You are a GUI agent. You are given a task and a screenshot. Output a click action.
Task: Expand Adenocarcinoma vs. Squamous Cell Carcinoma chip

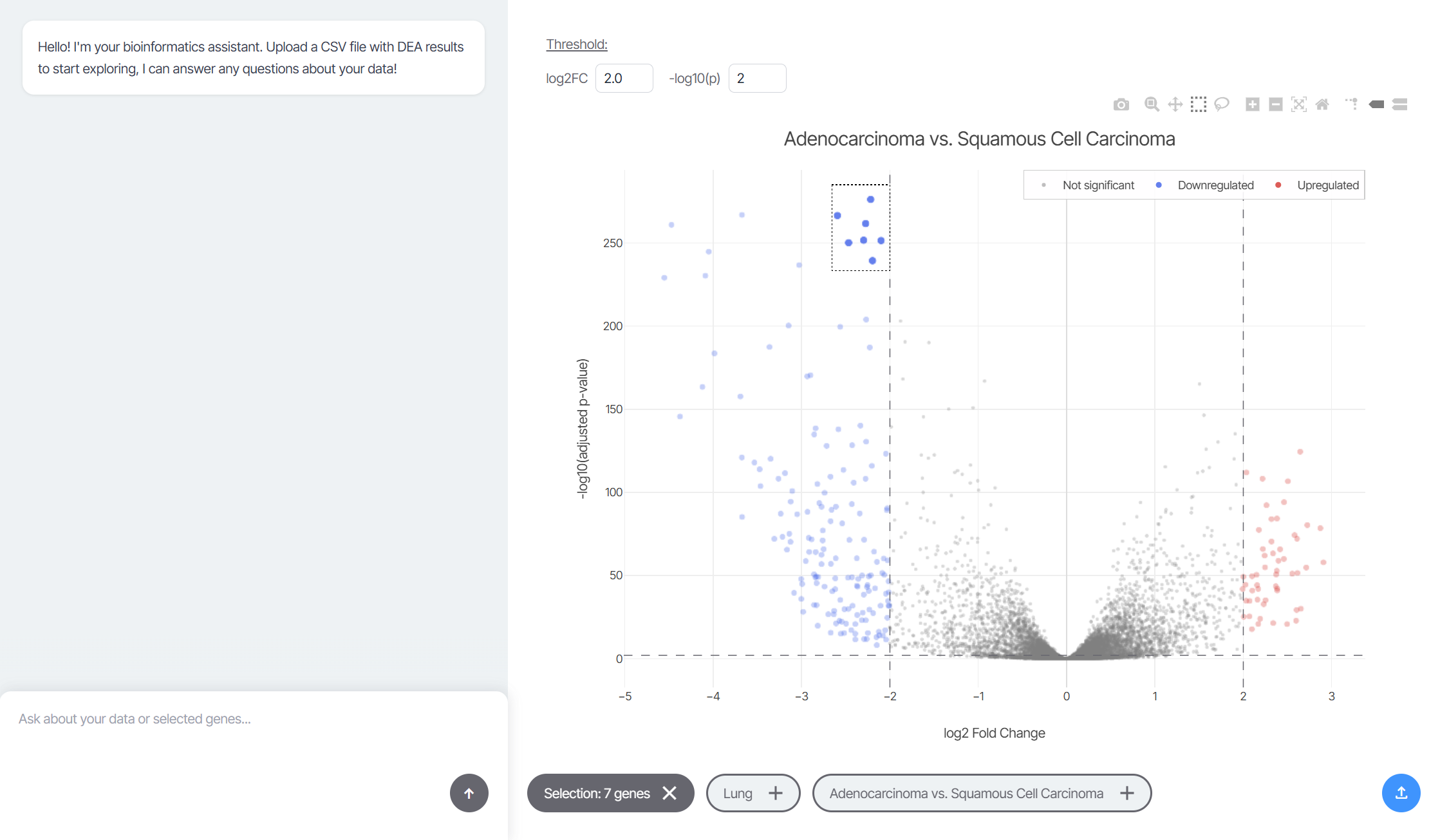1126,793
